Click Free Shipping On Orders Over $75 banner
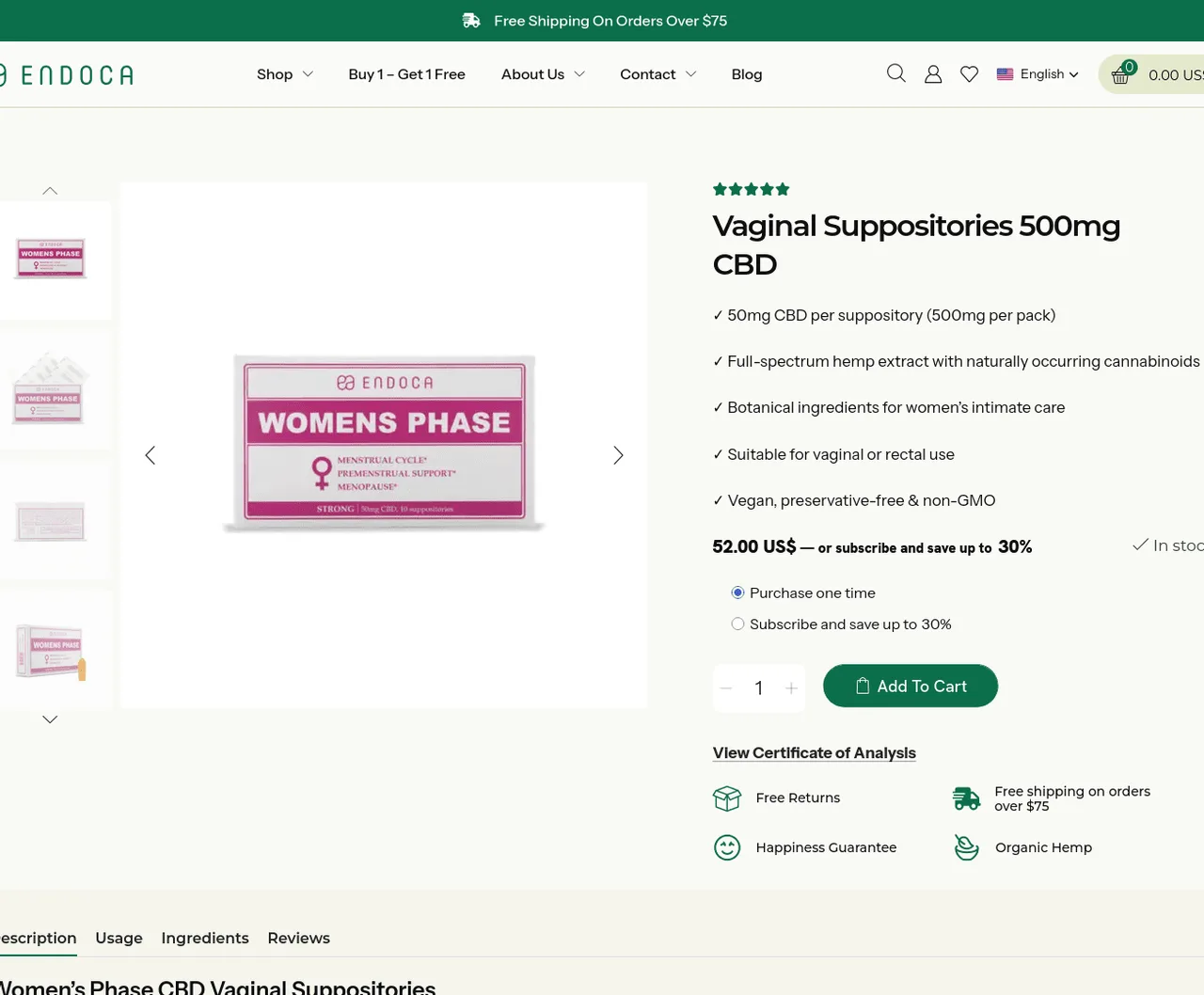Viewport: 1204px width, 995px height. click(610, 21)
